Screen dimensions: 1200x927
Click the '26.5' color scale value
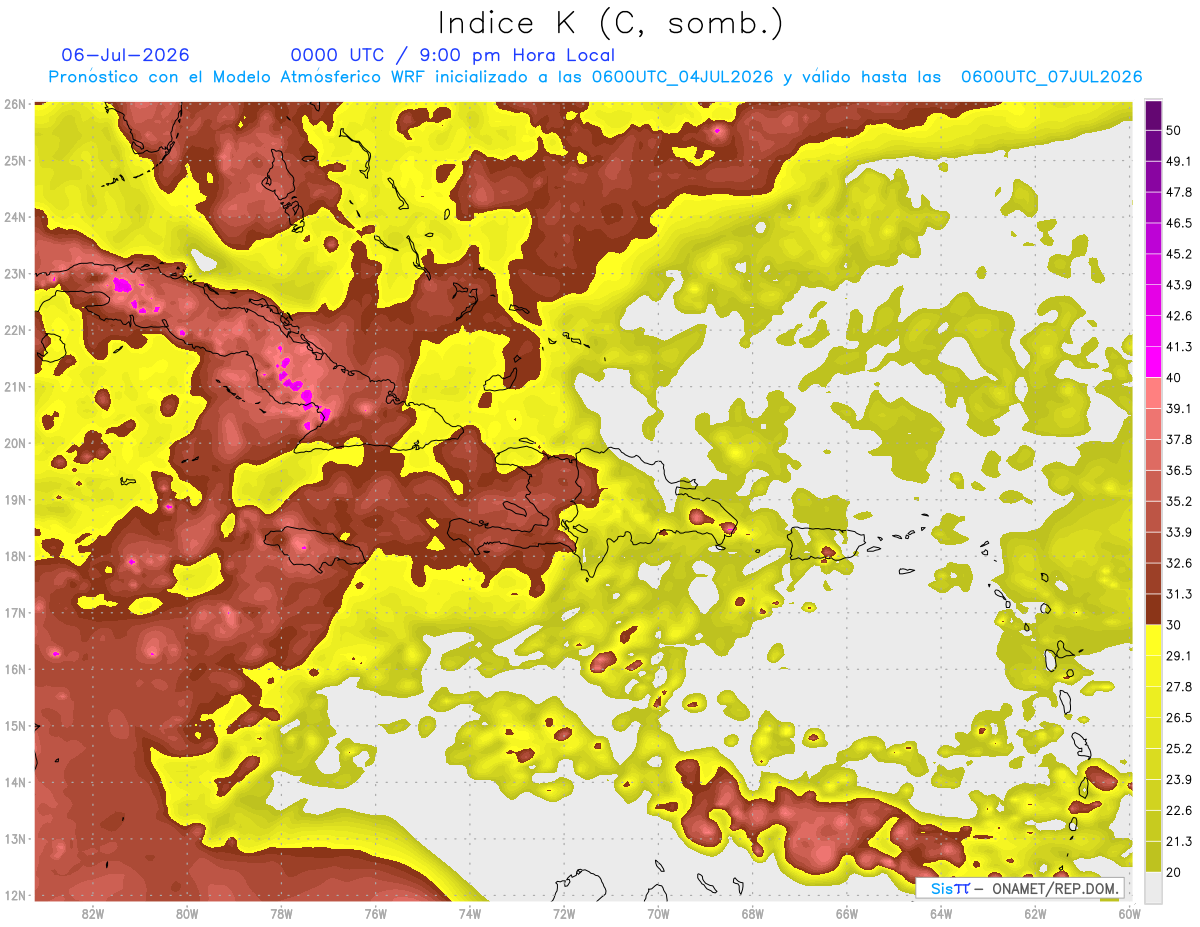[x=1179, y=717]
